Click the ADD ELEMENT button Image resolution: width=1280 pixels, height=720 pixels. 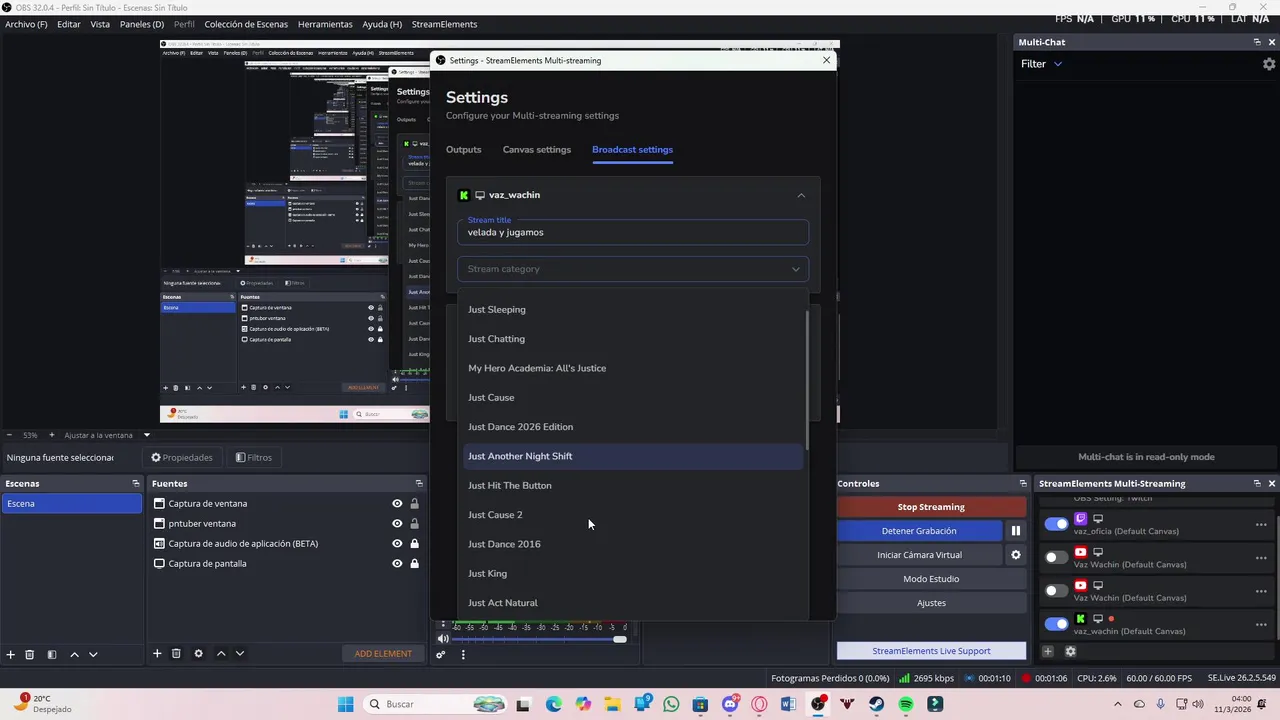(383, 654)
